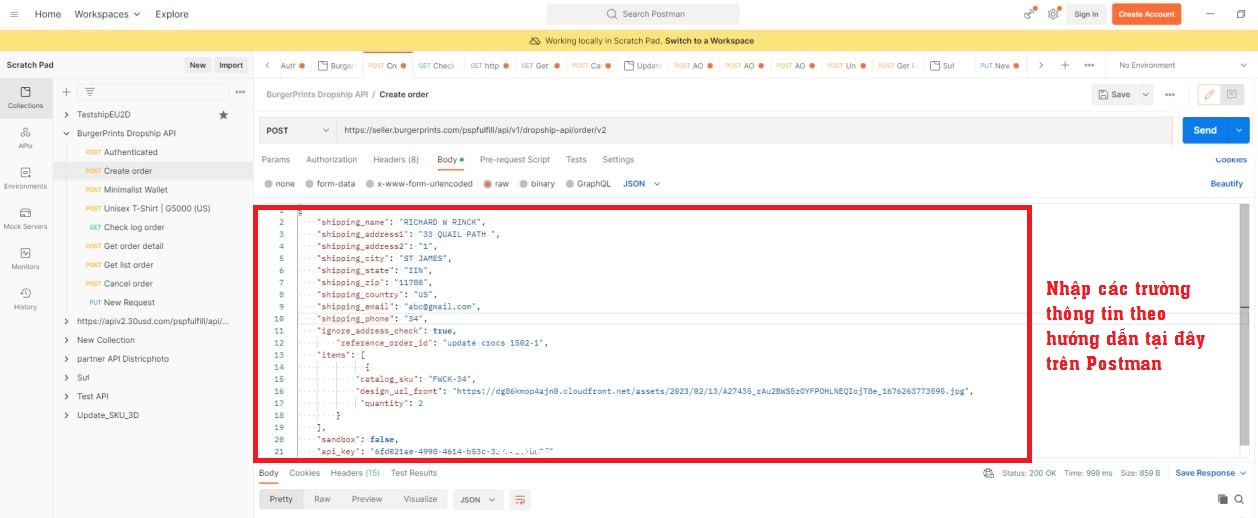Image resolution: width=1258 pixels, height=518 pixels.
Task: Open the Headers (8) request tab
Action: pyautogui.click(x=396, y=160)
